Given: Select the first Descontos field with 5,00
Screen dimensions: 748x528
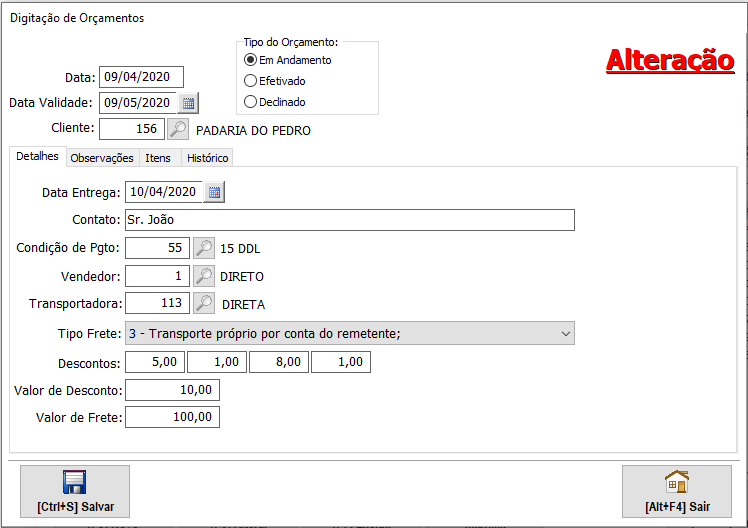Looking at the screenshot, I should pos(155,362).
